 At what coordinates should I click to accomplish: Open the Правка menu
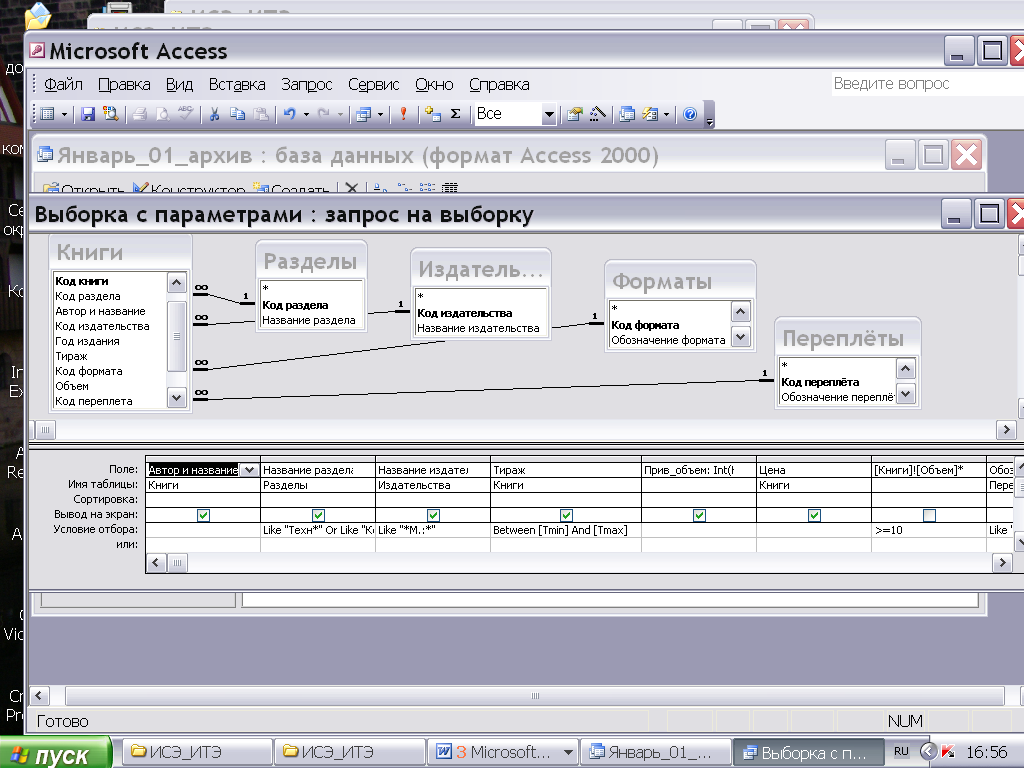124,84
